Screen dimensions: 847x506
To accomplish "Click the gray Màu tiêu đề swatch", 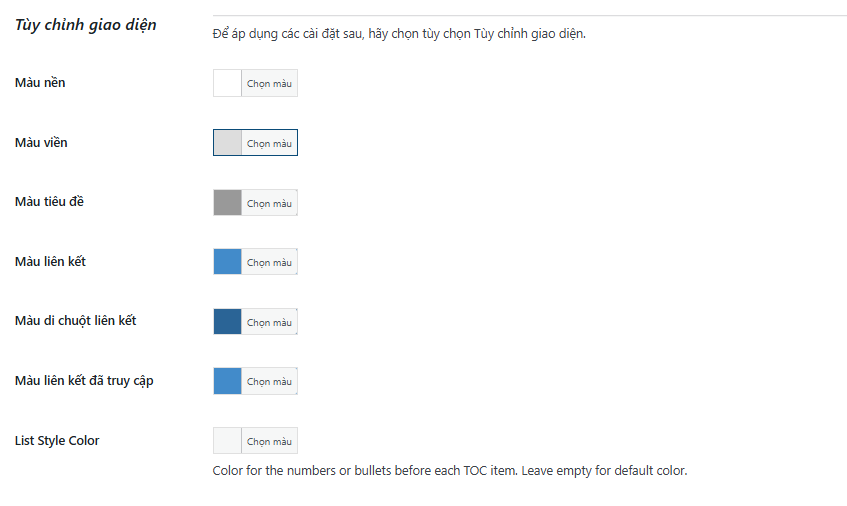I will pyautogui.click(x=228, y=202).
